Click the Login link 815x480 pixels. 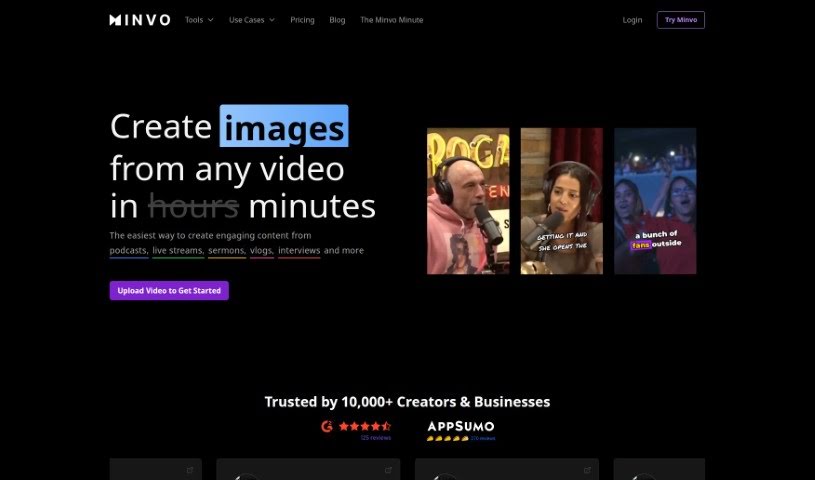pyautogui.click(x=632, y=20)
